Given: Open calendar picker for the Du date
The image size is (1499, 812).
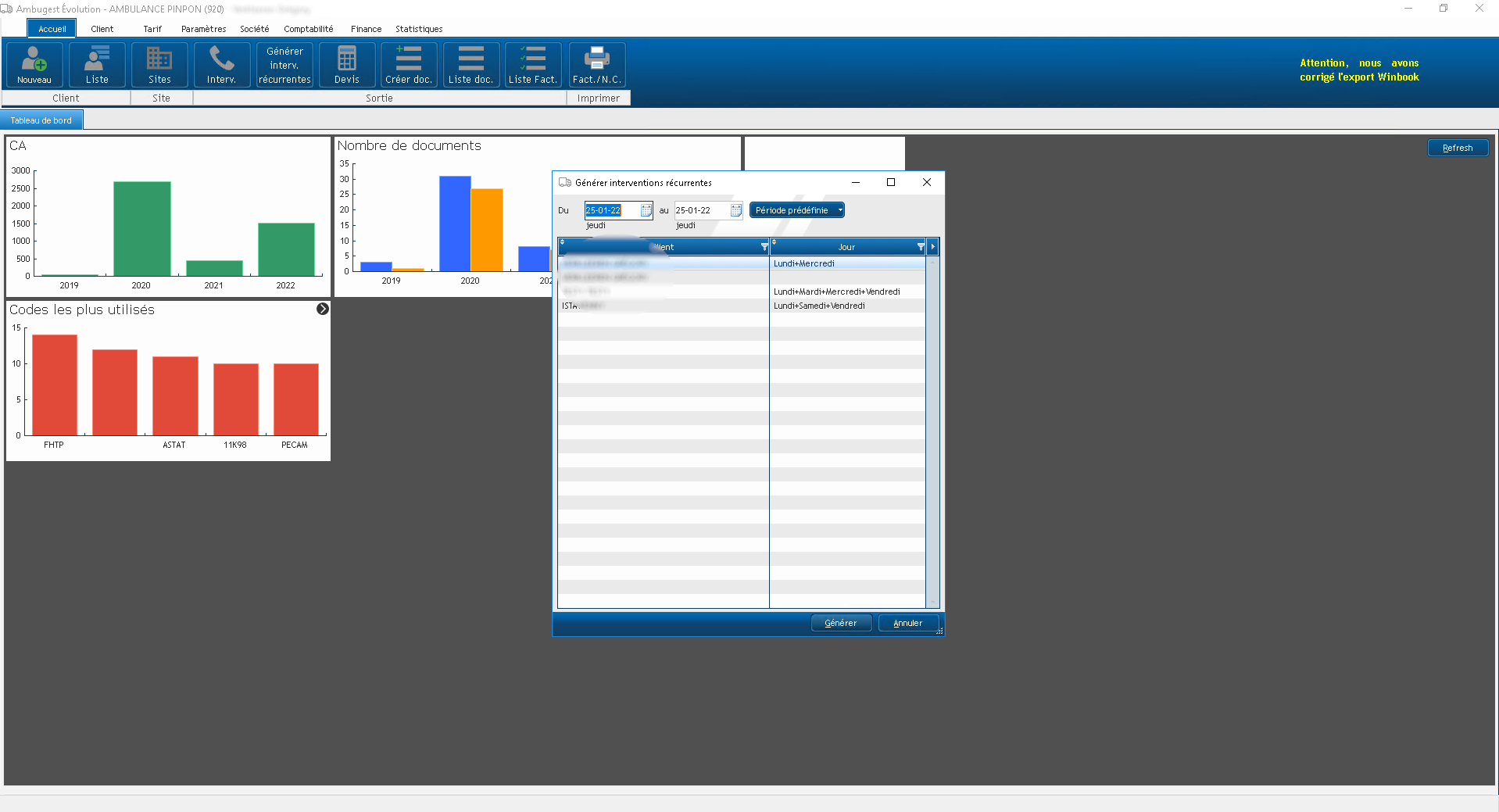Looking at the screenshot, I should point(646,210).
